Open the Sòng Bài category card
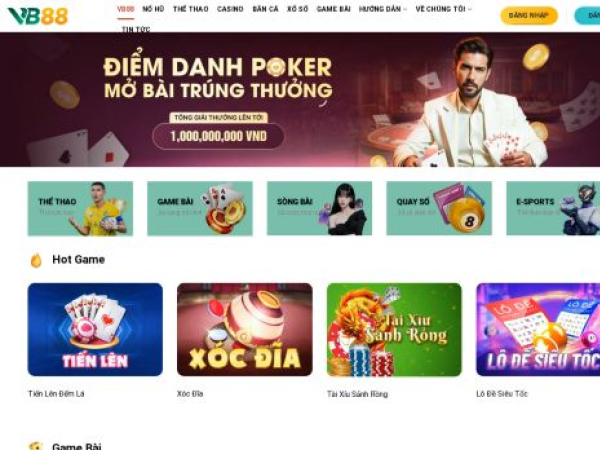The width and height of the screenshot is (600, 450). 319,208
